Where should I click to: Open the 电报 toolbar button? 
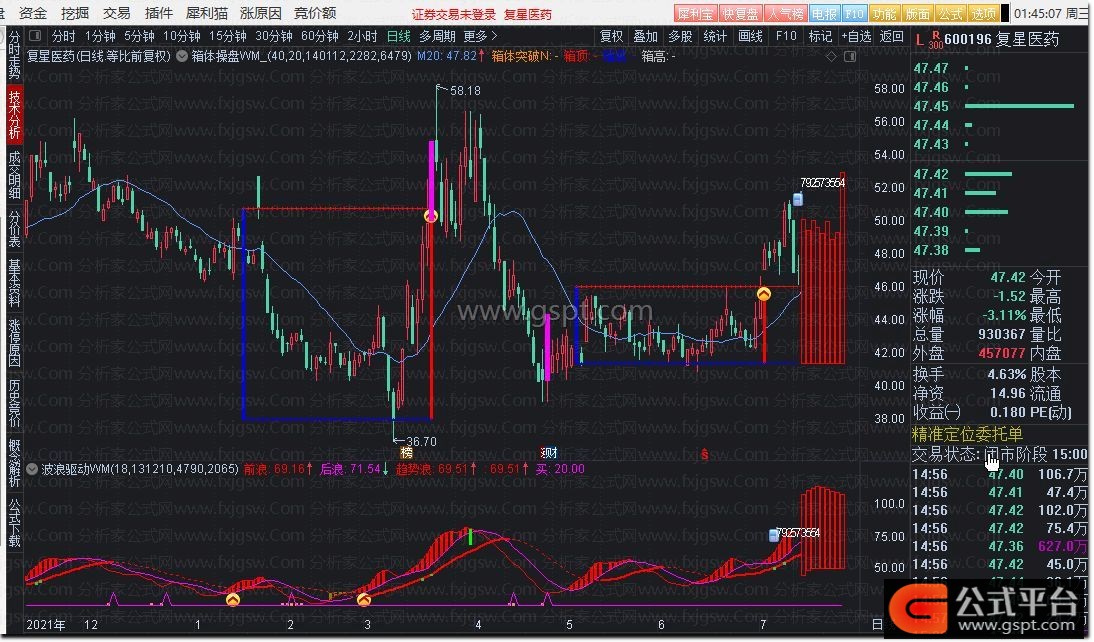tap(824, 13)
